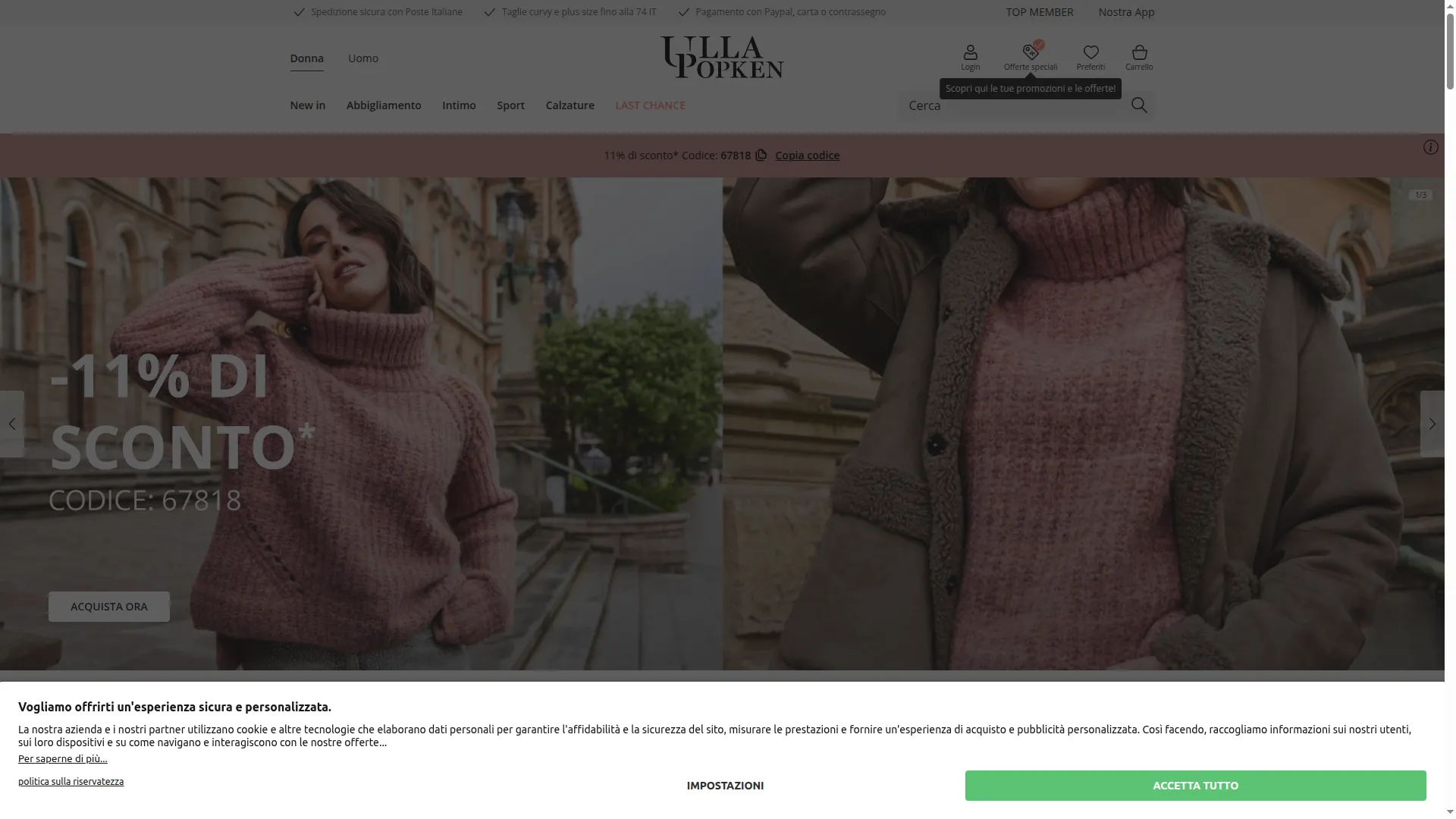Open the Abbigliamento menu

click(x=383, y=105)
